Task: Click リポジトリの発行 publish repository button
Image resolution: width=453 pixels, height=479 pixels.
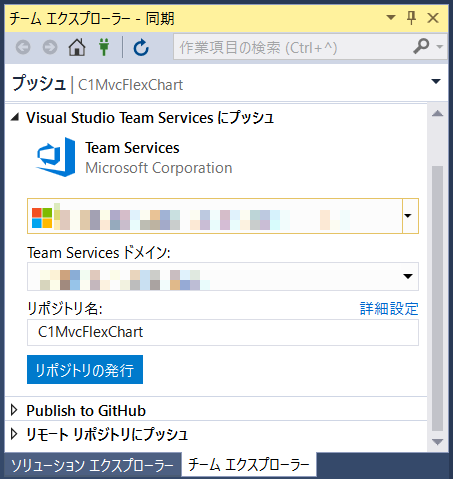Action: (85, 370)
